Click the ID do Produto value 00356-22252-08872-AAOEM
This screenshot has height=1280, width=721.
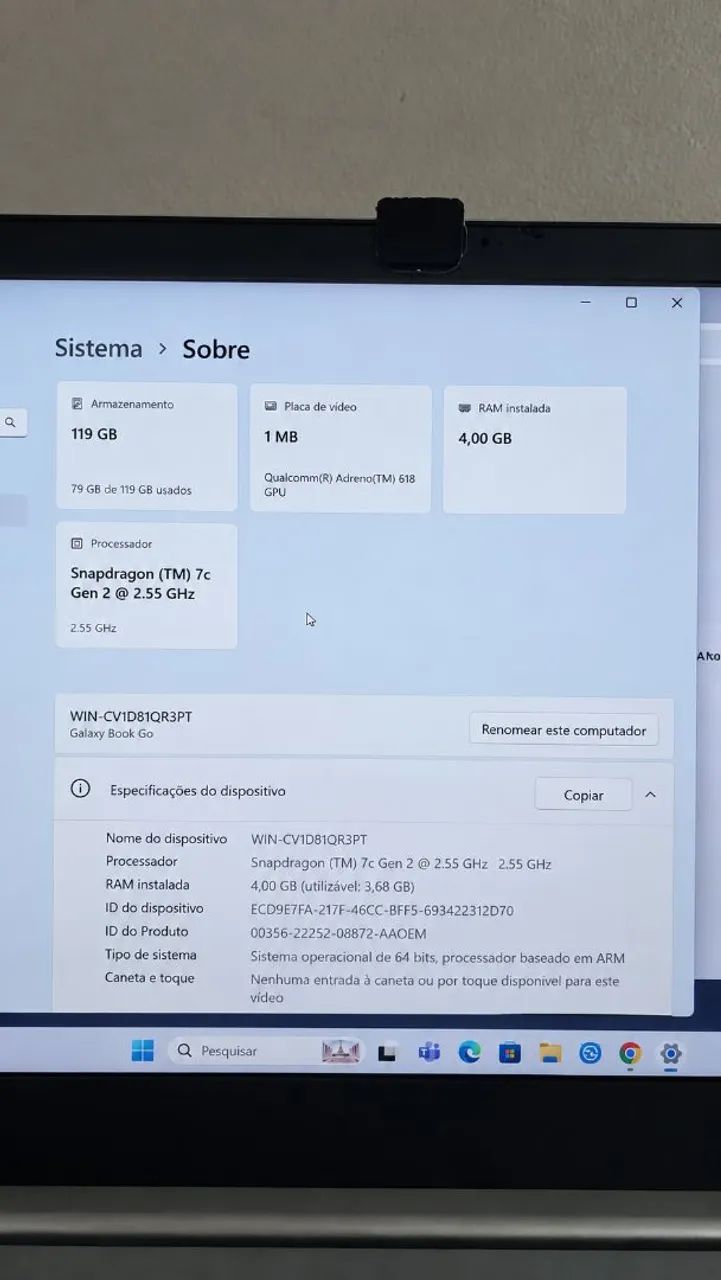tap(338, 934)
